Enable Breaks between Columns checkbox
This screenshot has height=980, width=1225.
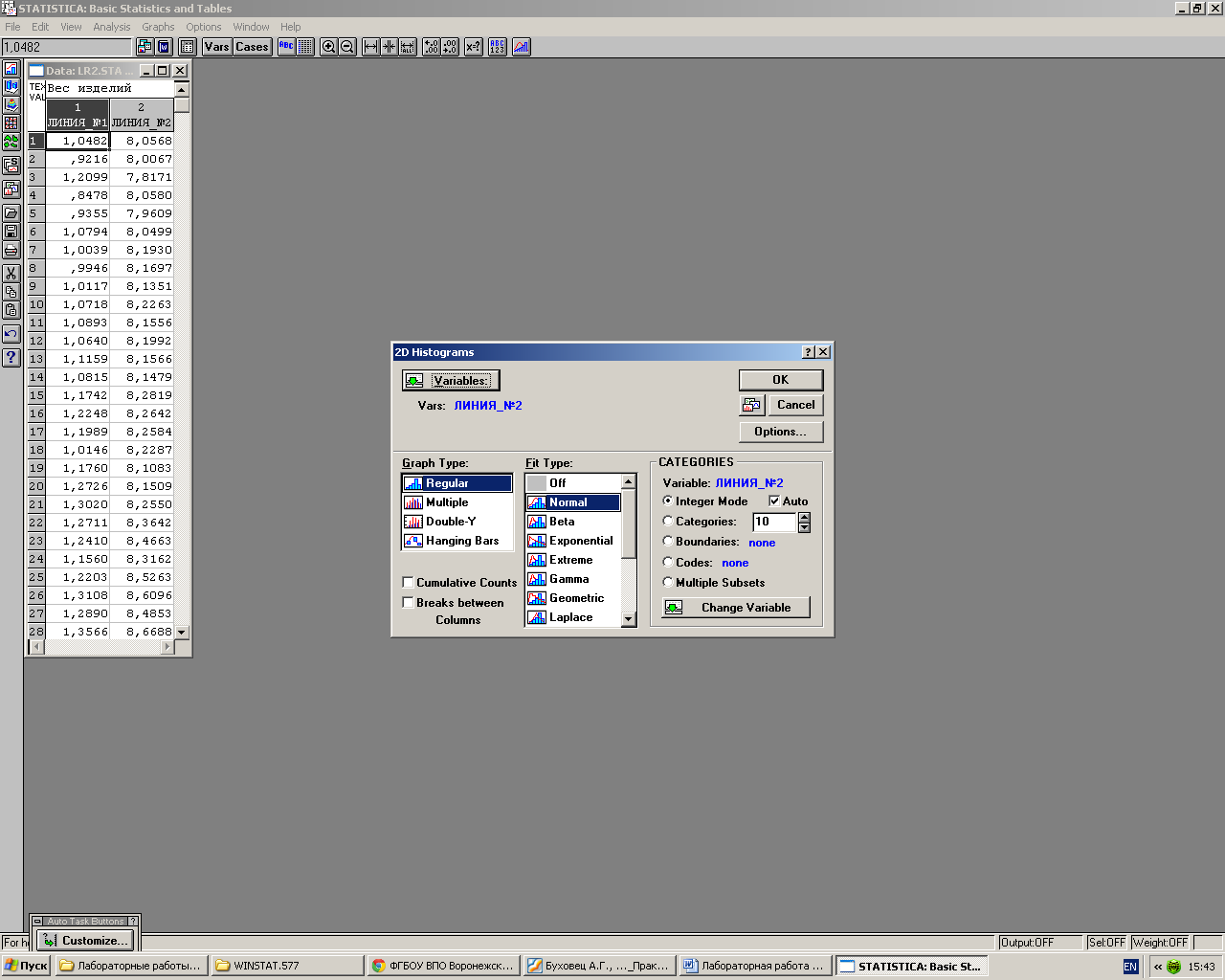(x=409, y=602)
